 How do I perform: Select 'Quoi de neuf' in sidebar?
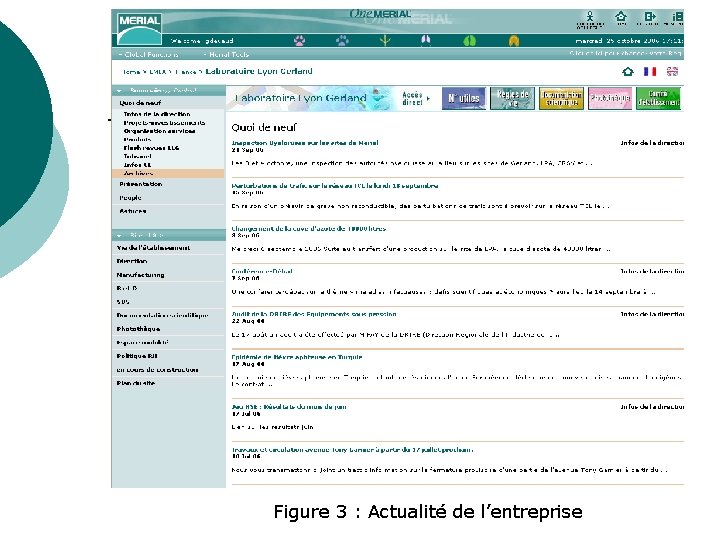(x=140, y=103)
